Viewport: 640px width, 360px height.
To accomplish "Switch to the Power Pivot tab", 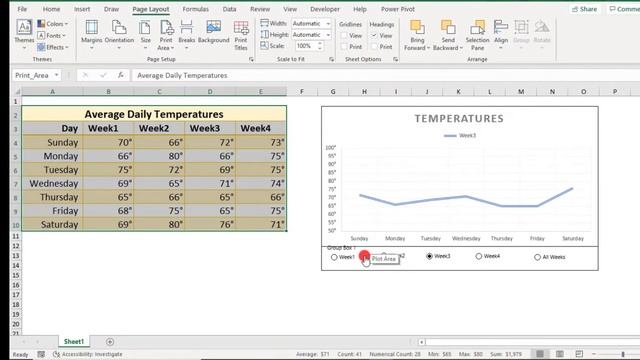I will click(398, 9).
